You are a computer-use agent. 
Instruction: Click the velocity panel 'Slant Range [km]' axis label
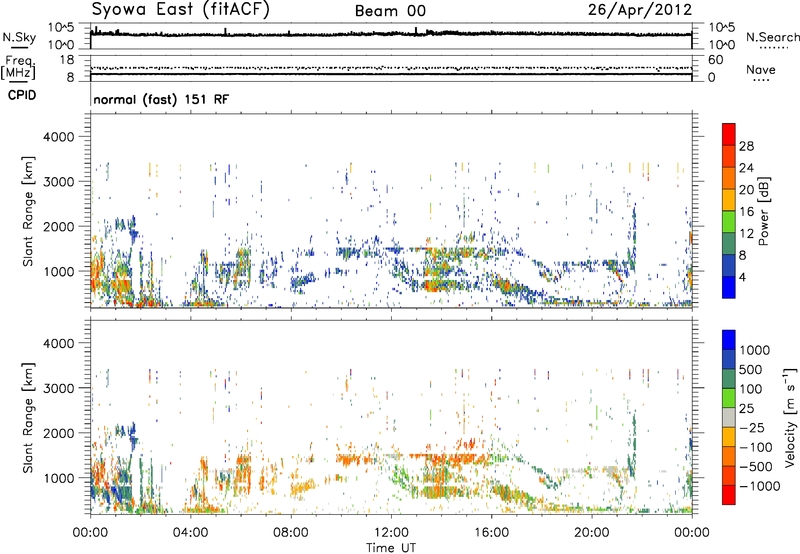tap(28, 418)
